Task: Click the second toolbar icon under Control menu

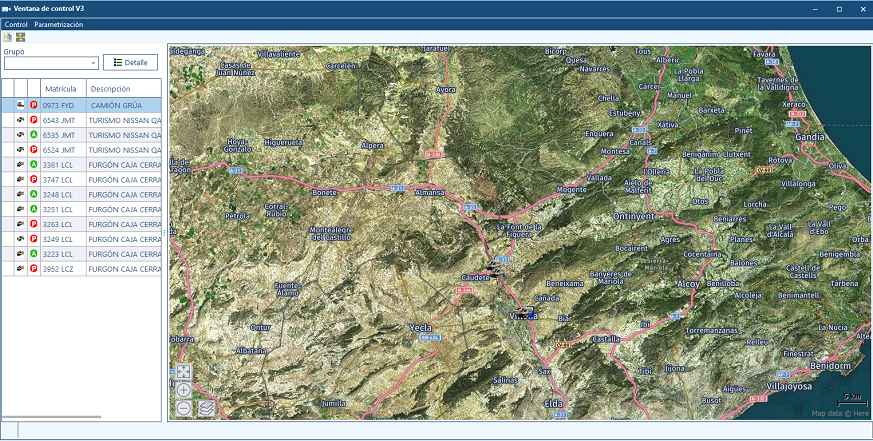Action: [21, 37]
